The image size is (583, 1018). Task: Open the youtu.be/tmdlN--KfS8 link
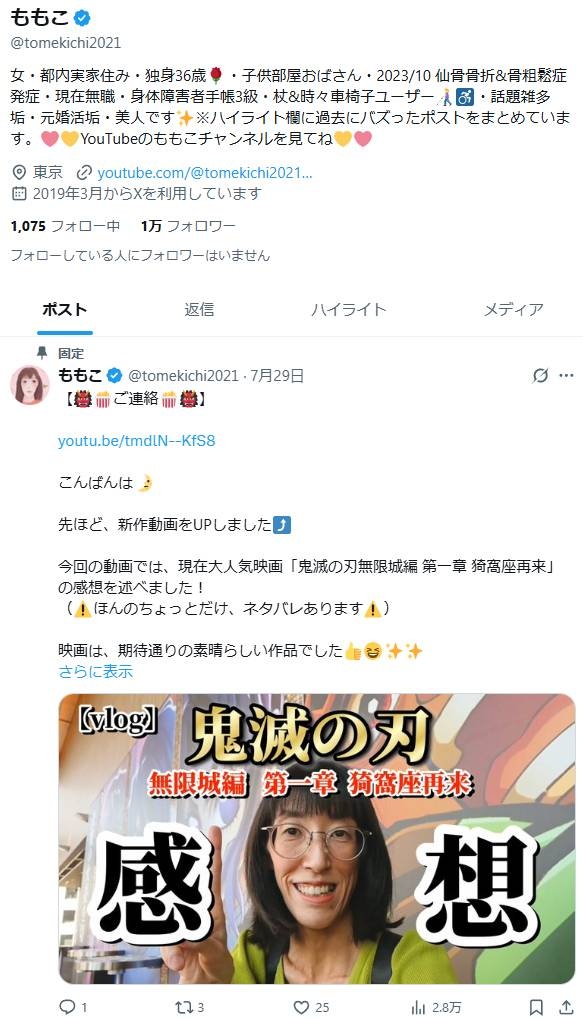tap(136, 441)
